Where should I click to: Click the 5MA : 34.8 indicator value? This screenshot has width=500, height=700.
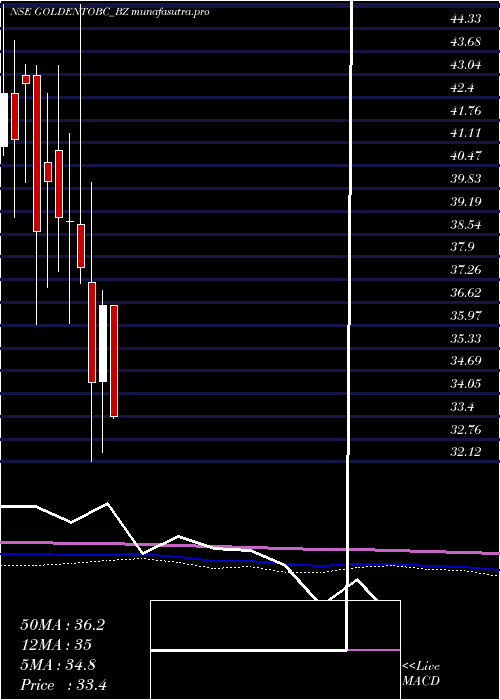coord(58,665)
